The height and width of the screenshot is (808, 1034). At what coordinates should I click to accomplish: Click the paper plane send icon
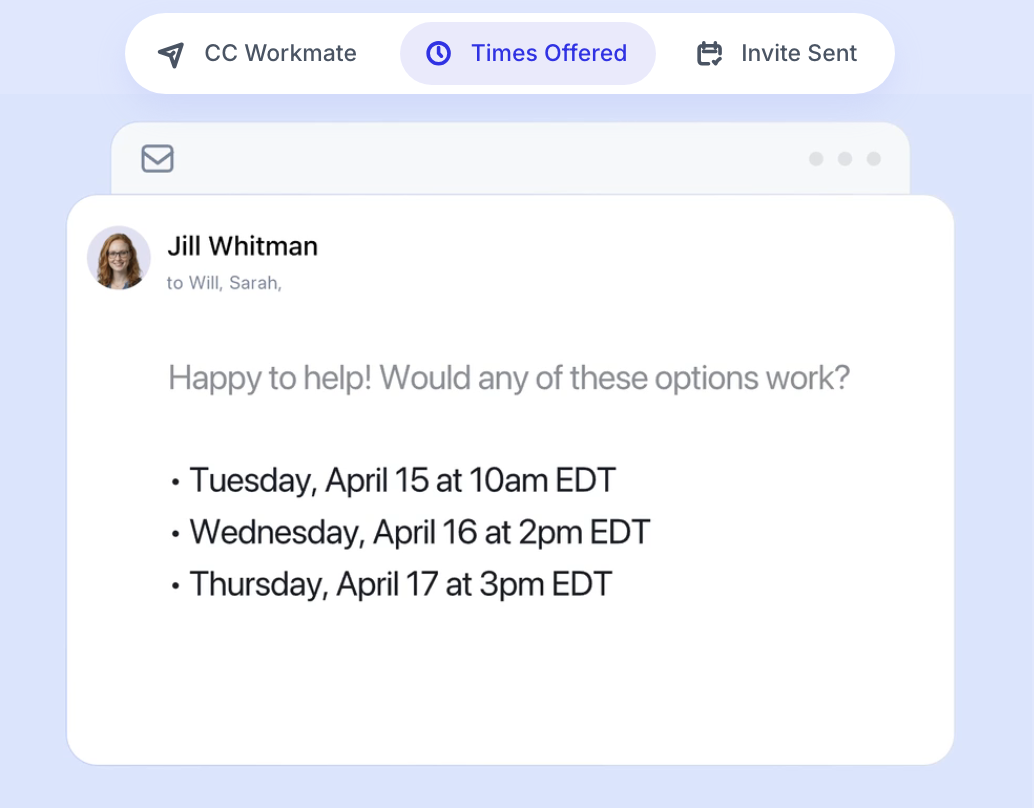coord(171,54)
